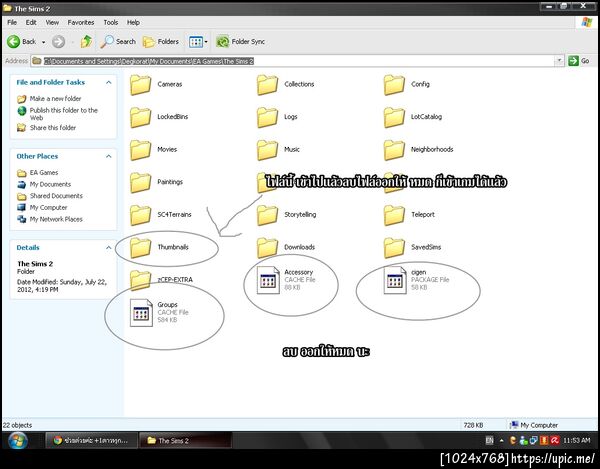Click the Windows Start orb
The height and width of the screenshot is (469, 600).
coord(17,440)
